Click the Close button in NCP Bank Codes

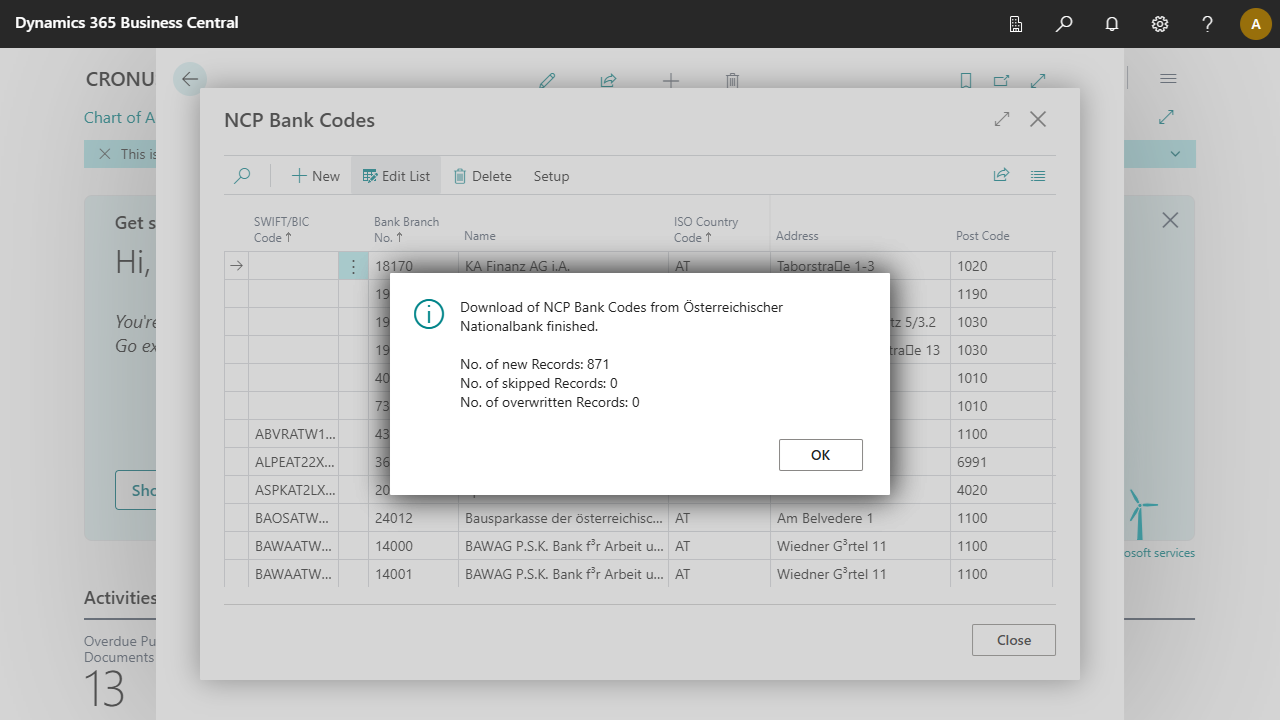click(x=1013, y=640)
